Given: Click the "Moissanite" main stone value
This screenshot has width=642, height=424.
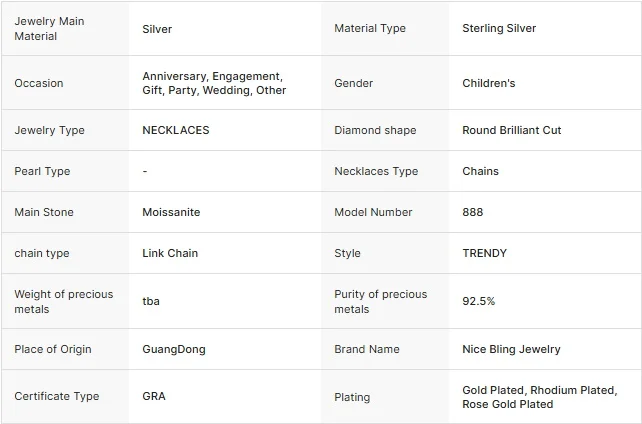Looking at the screenshot, I should click(171, 213).
